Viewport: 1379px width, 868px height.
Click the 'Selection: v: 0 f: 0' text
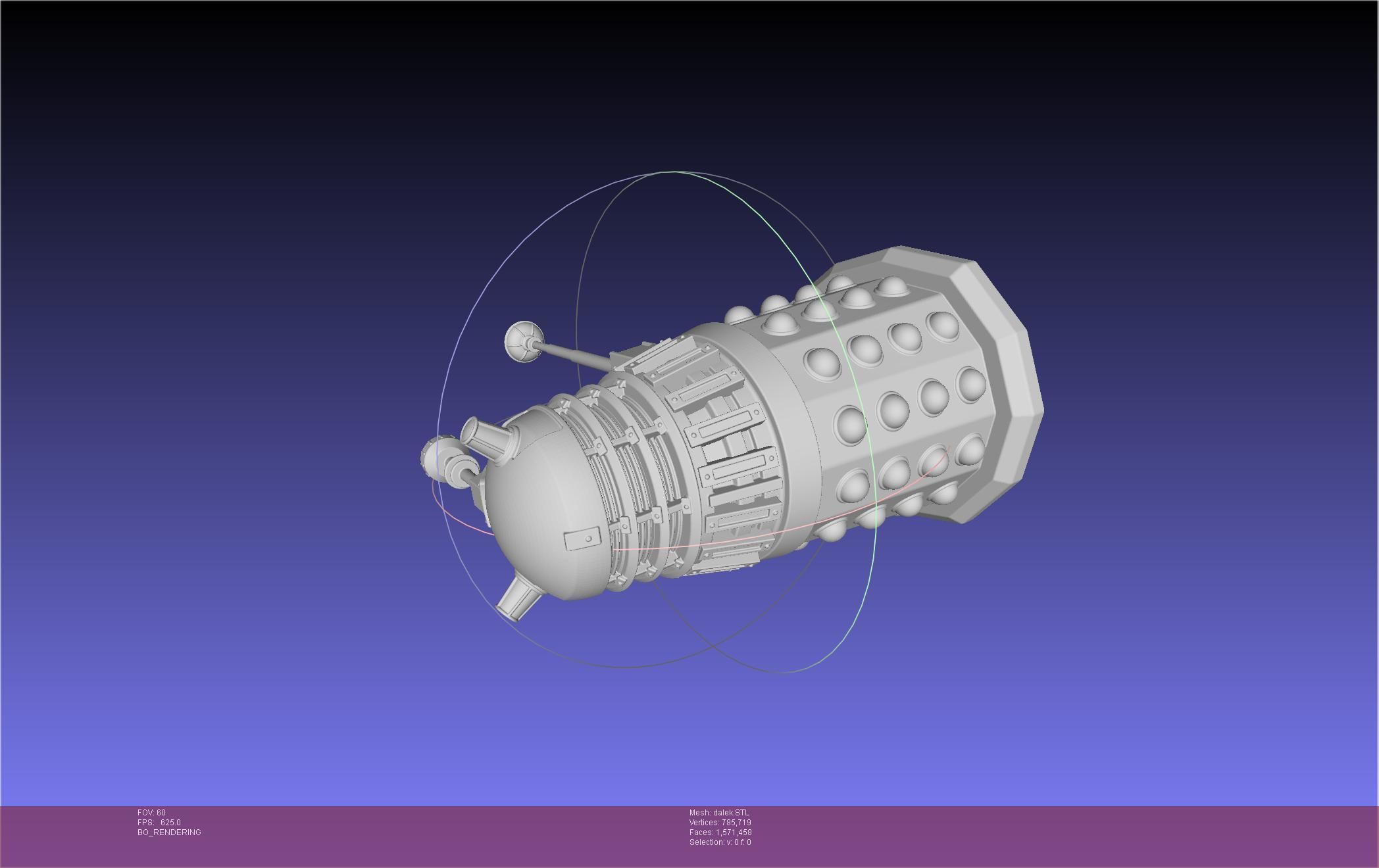pyautogui.click(x=720, y=842)
